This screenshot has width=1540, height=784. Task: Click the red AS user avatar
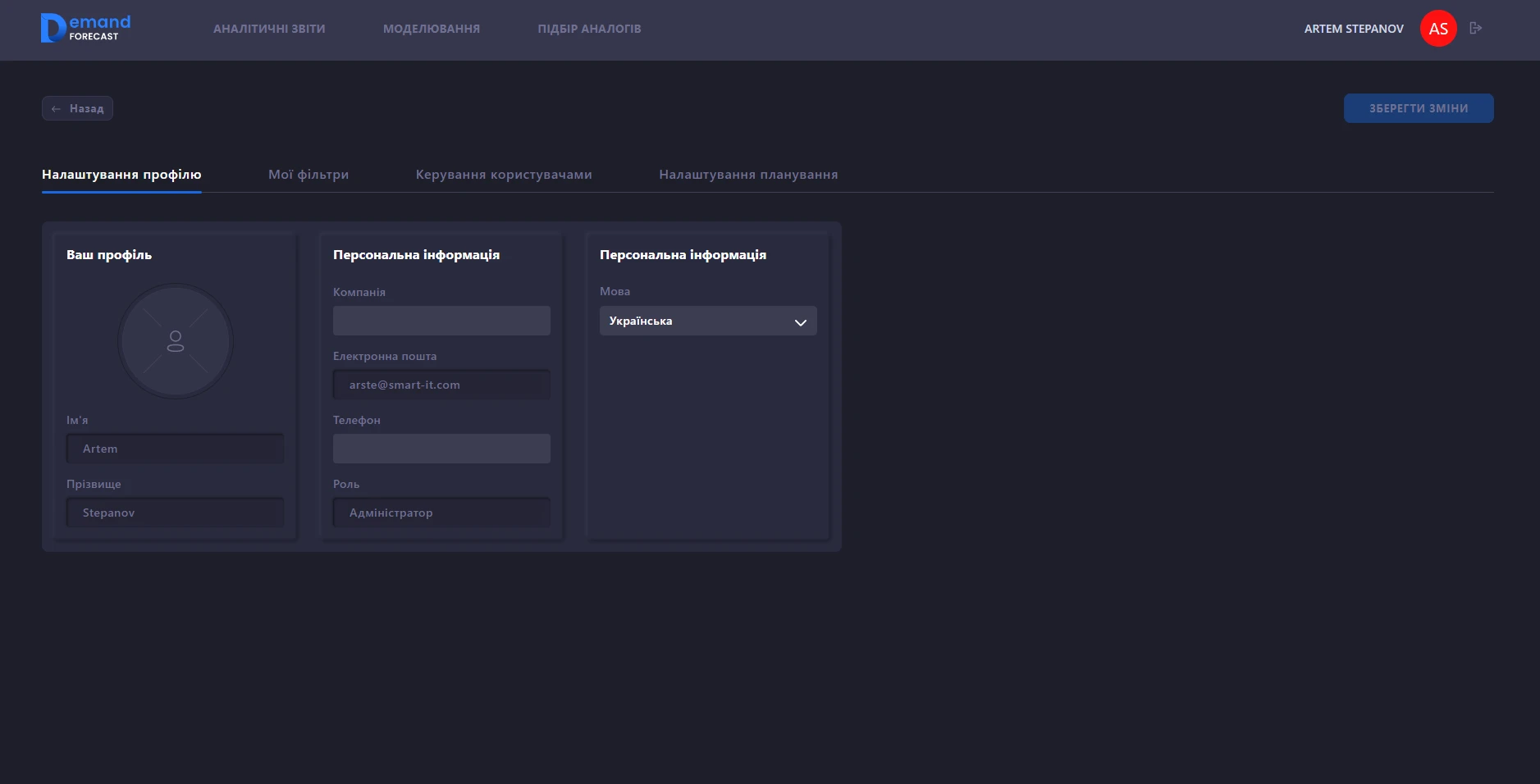pyautogui.click(x=1437, y=29)
